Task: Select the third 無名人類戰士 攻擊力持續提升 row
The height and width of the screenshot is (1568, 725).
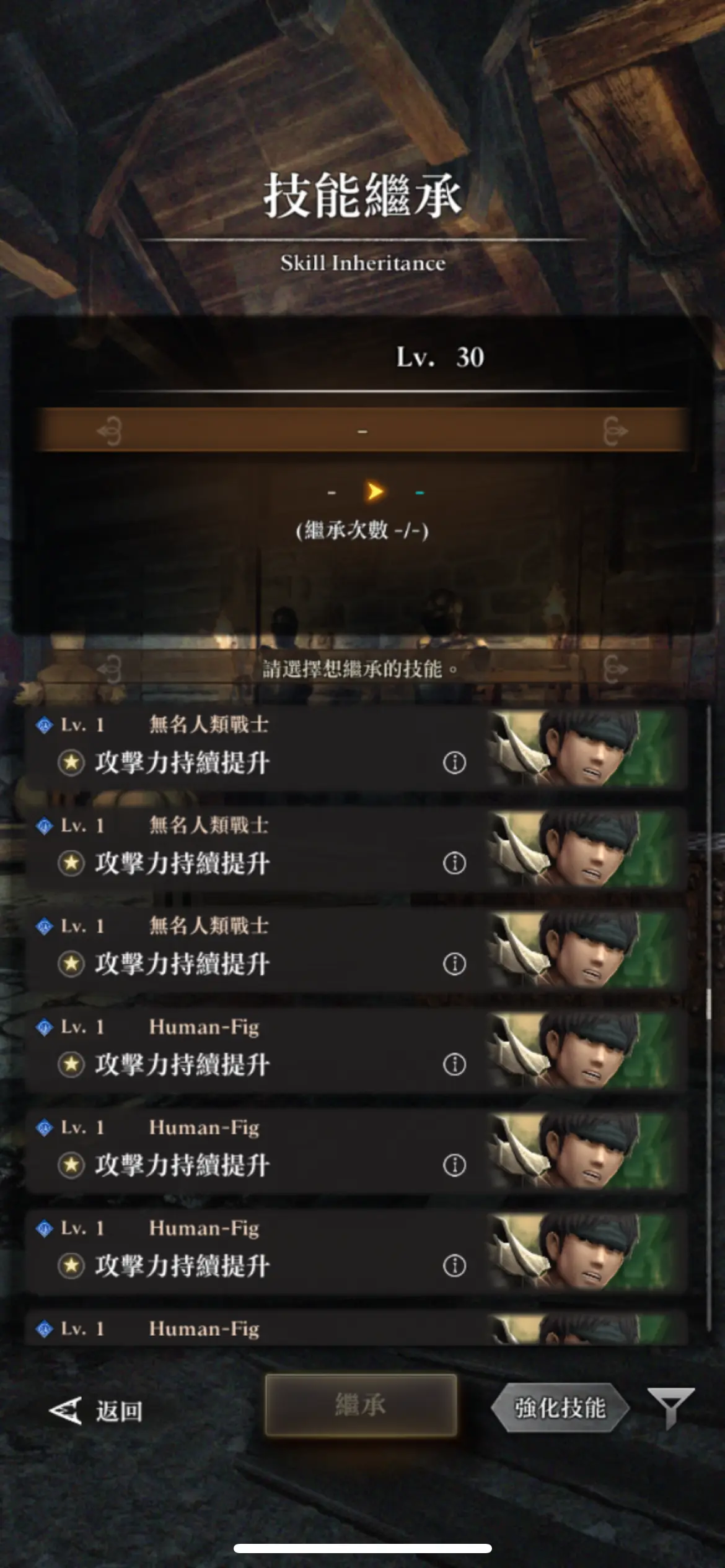Action: pos(357,949)
